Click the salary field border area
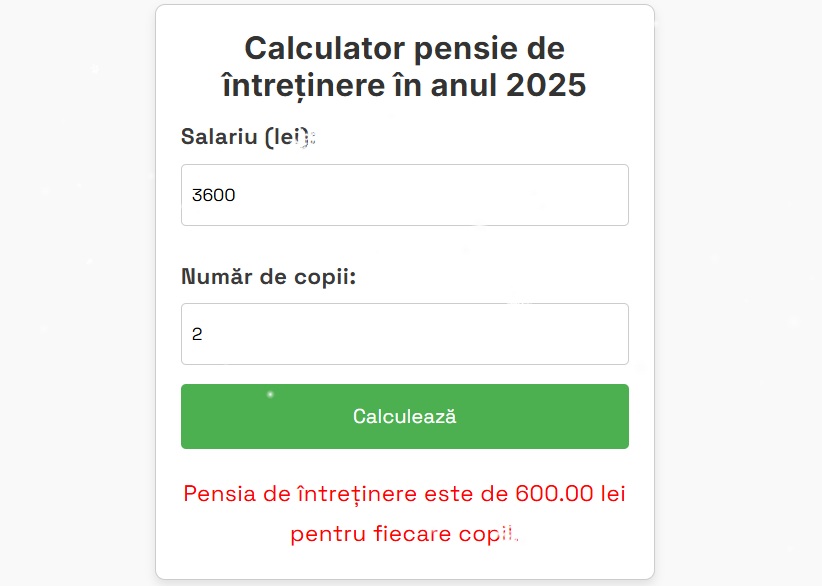The width and height of the screenshot is (822, 586). click(404, 166)
